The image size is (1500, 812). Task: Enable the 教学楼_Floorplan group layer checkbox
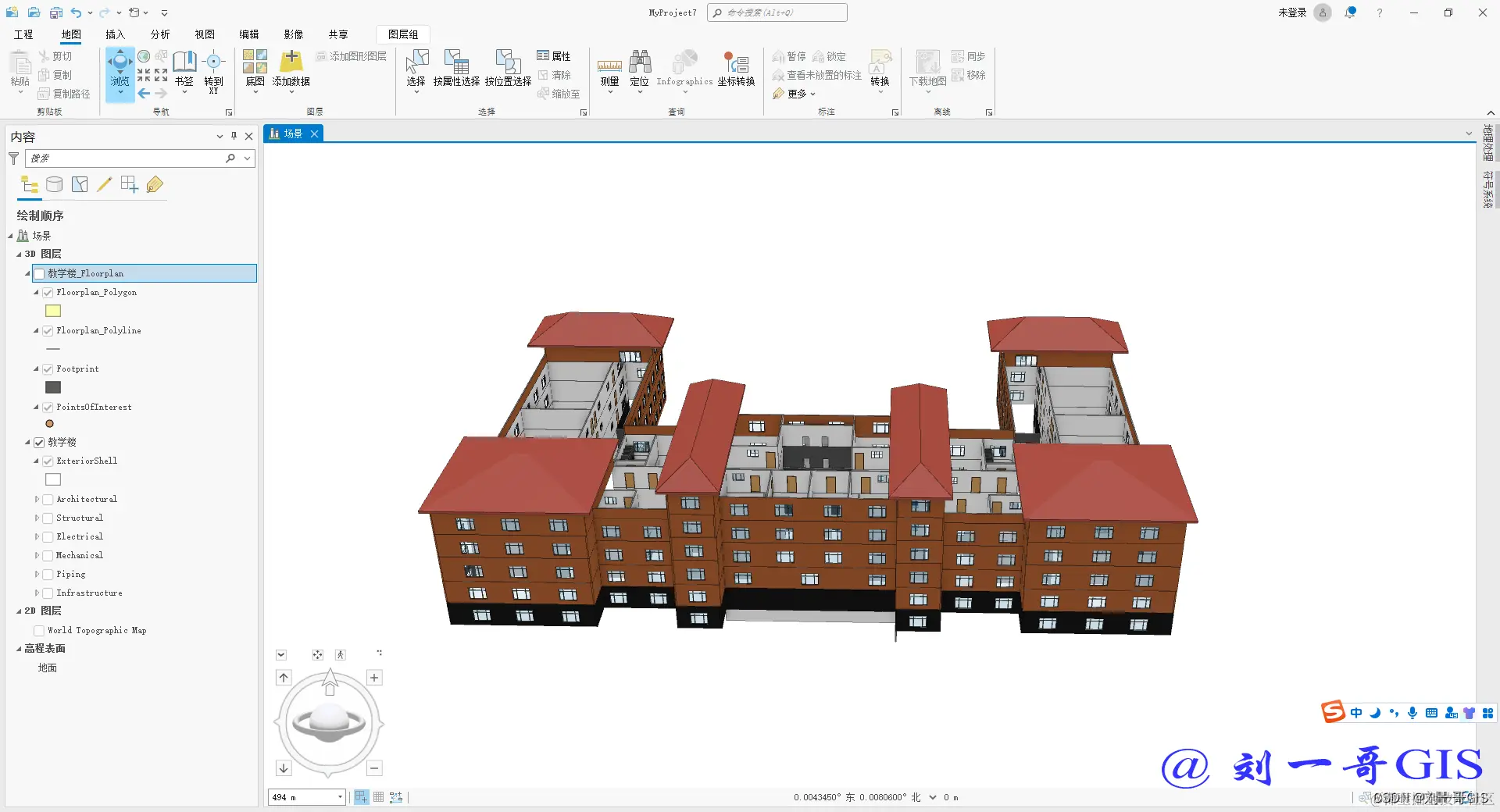(x=39, y=273)
